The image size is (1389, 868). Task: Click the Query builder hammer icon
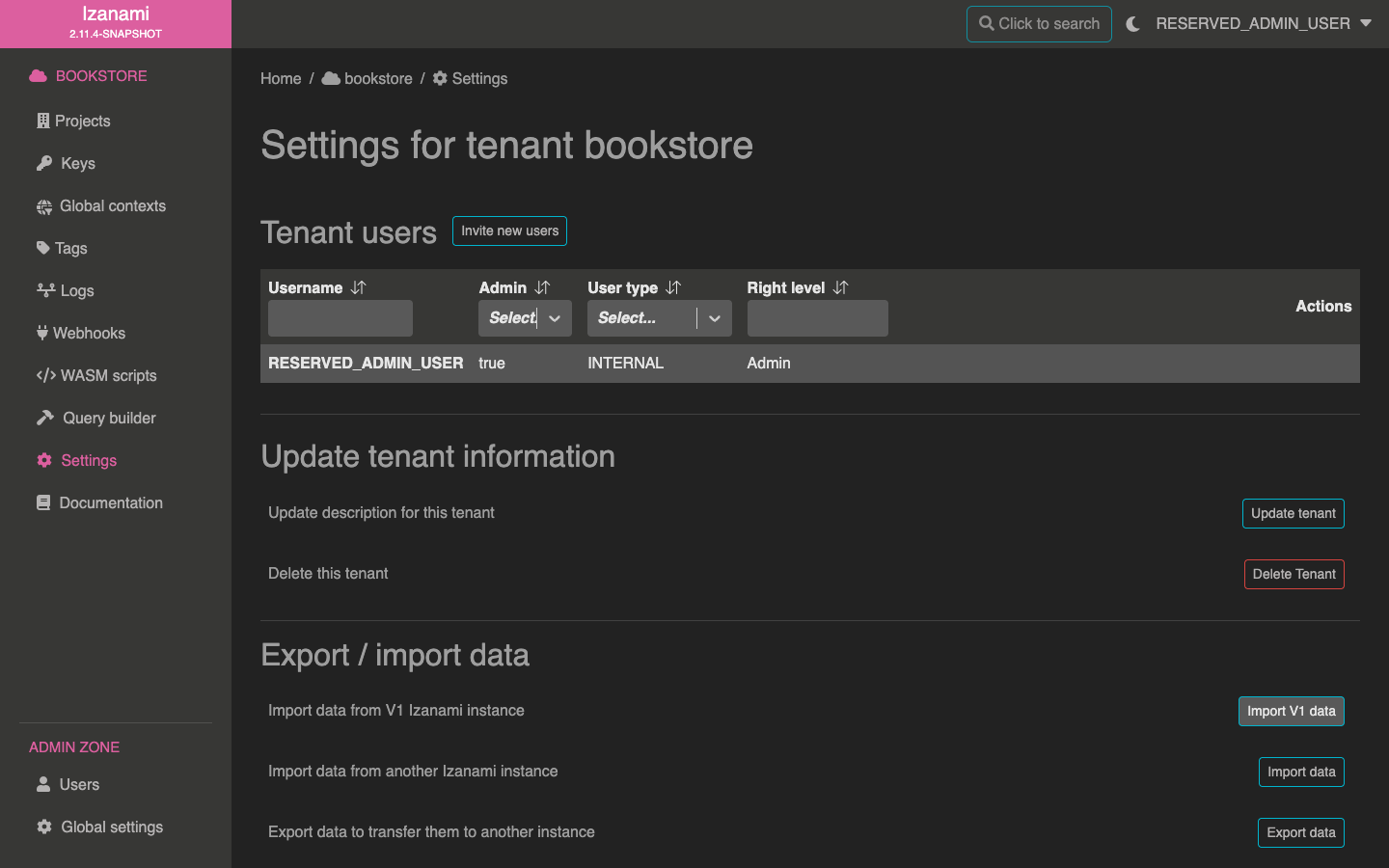pyautogui.click(x=44, y=418)
